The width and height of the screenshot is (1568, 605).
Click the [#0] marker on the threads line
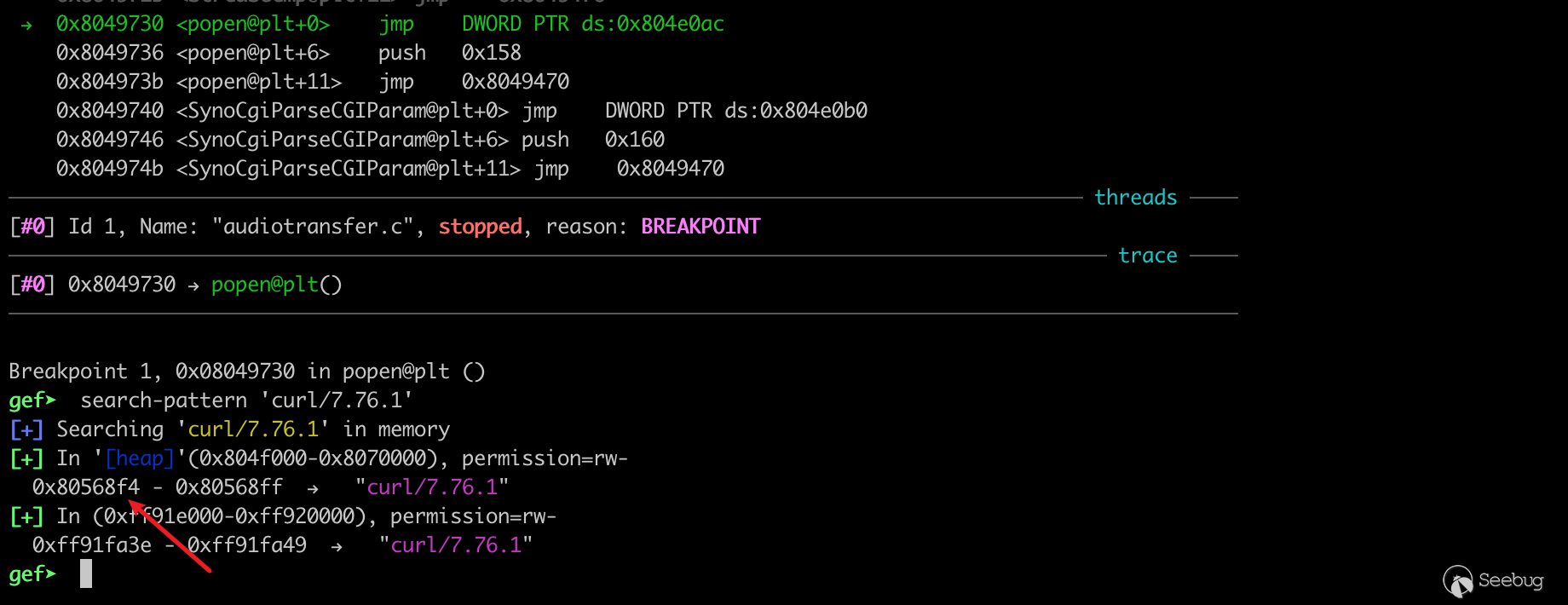point(32,227)
